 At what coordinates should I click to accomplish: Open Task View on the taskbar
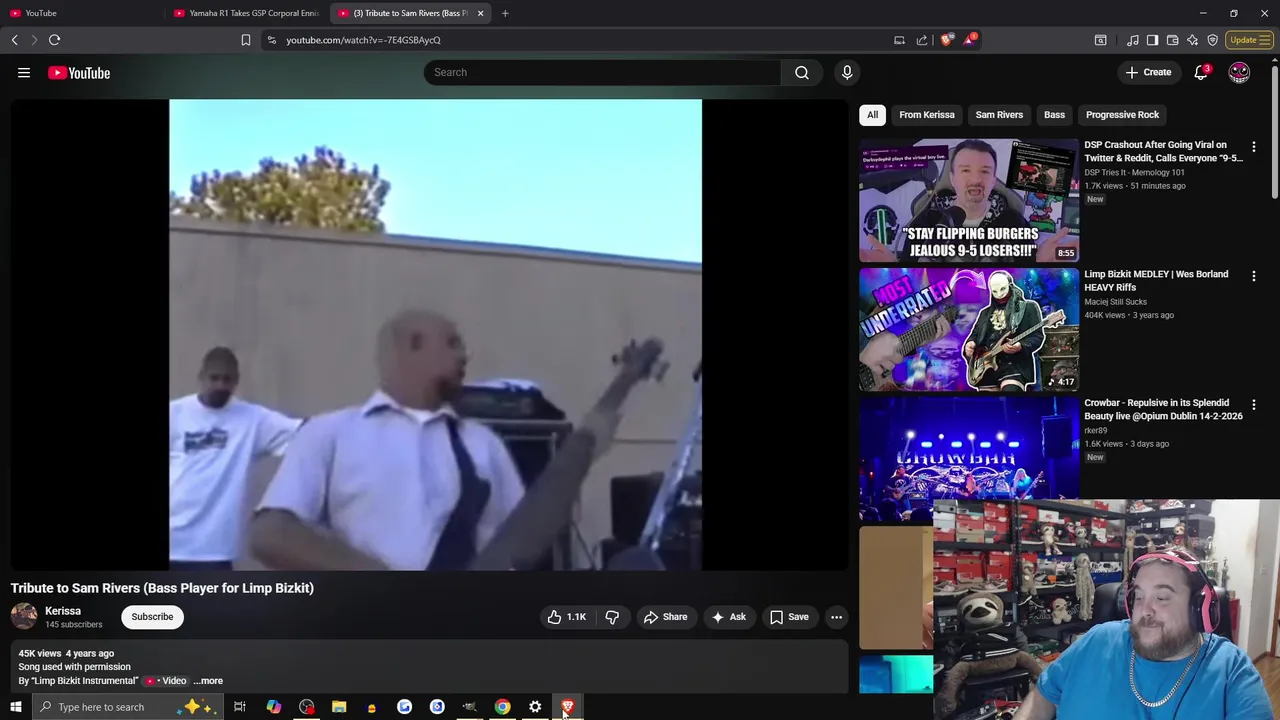[x=240, y=707]
